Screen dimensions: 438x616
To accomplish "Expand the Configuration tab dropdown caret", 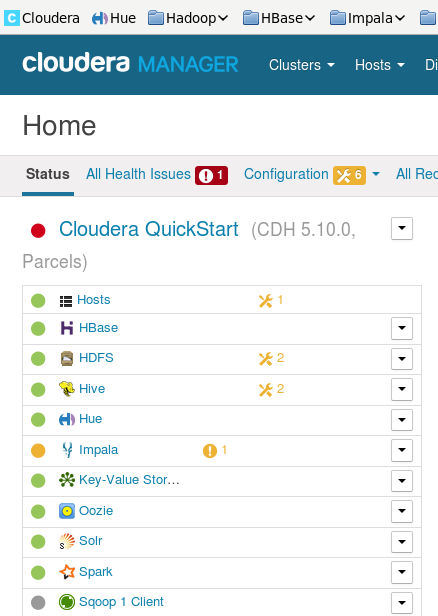I will point(376,174).
